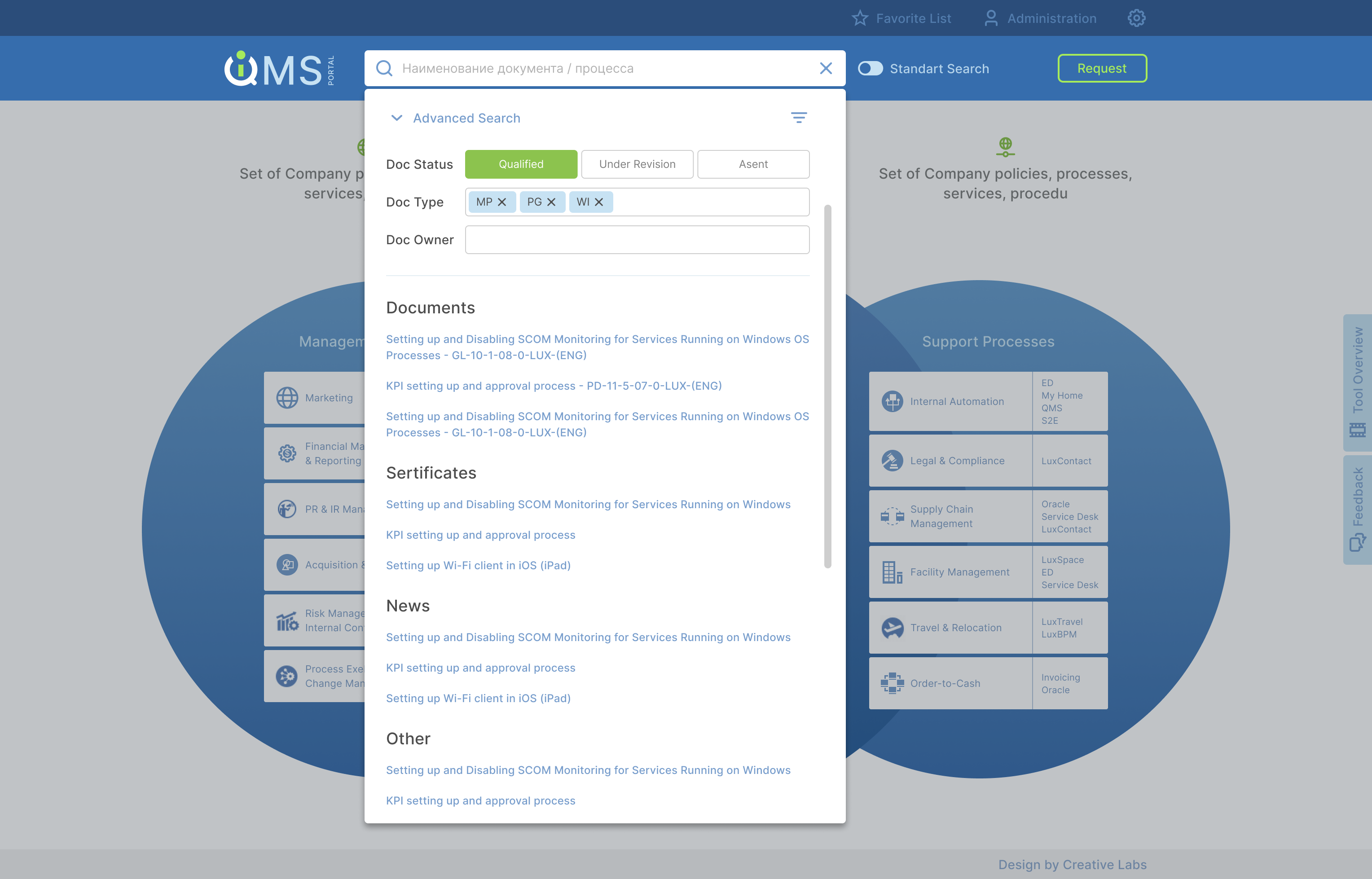Click the filter icon in Advanced Search
The height and width of the screenshot is (879, 1372).
pyautogui.click(x=798, y=118)
